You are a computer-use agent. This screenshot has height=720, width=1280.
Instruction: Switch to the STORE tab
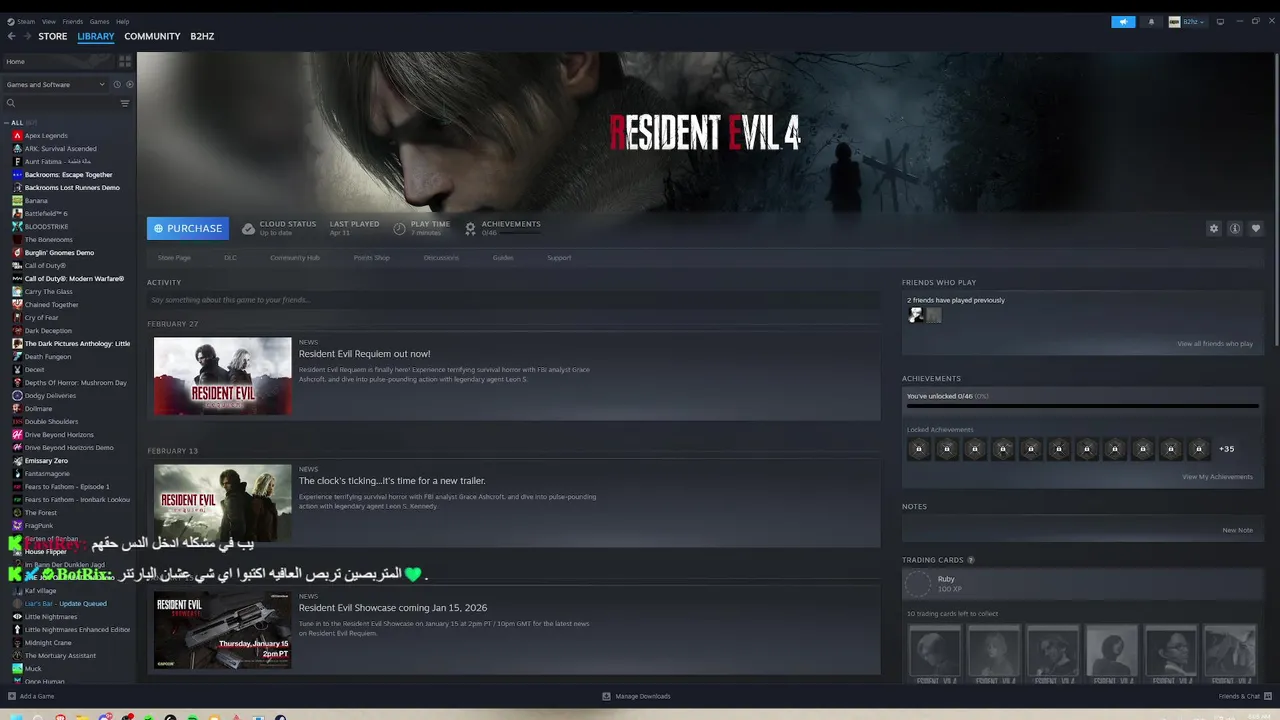(53, 36)
